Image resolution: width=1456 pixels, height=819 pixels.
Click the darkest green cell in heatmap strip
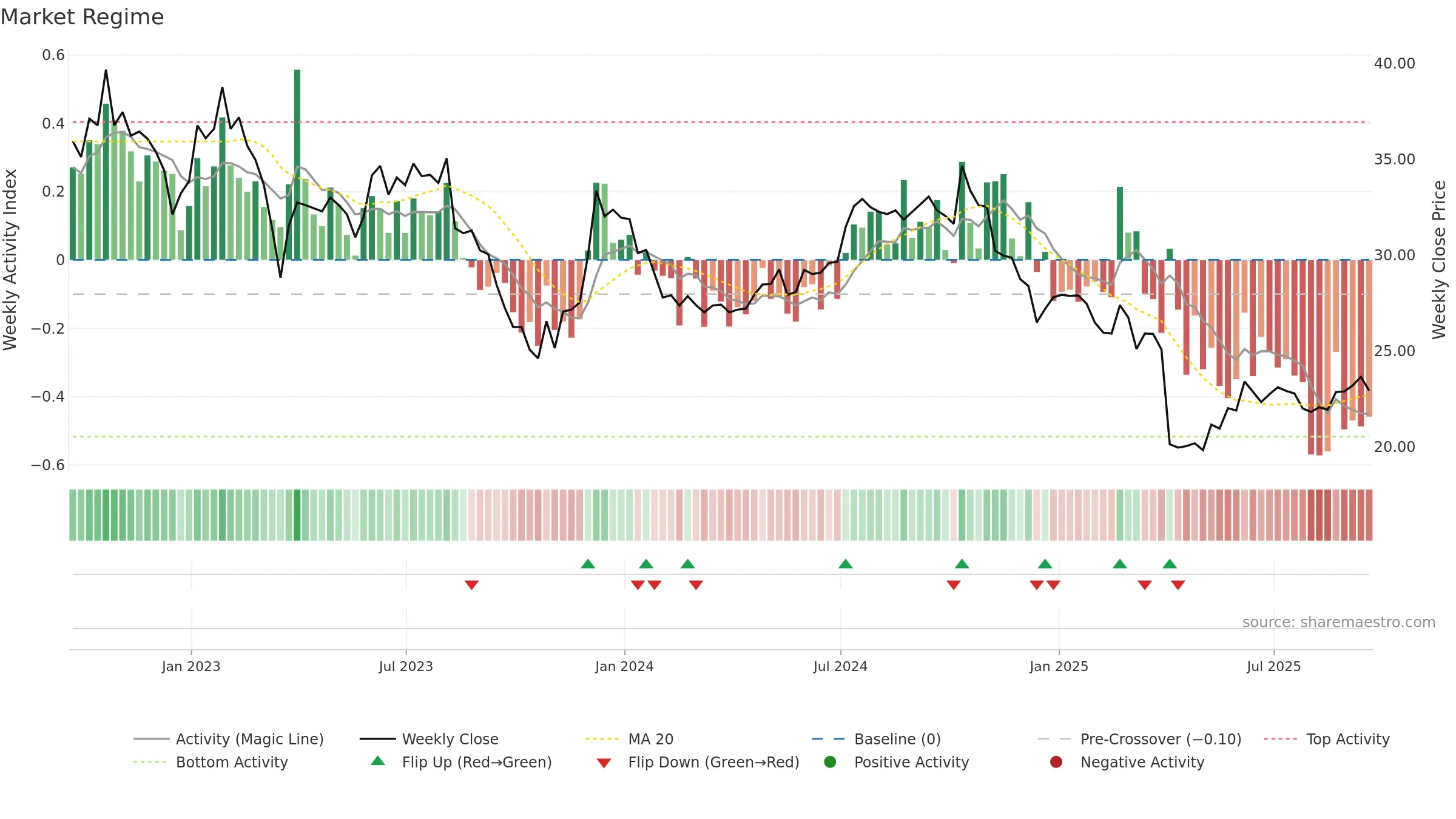tap(297, 515)
